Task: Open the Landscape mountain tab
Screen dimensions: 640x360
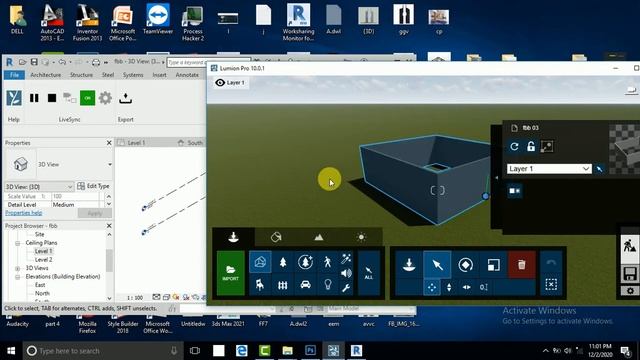Action: [319, 237]
